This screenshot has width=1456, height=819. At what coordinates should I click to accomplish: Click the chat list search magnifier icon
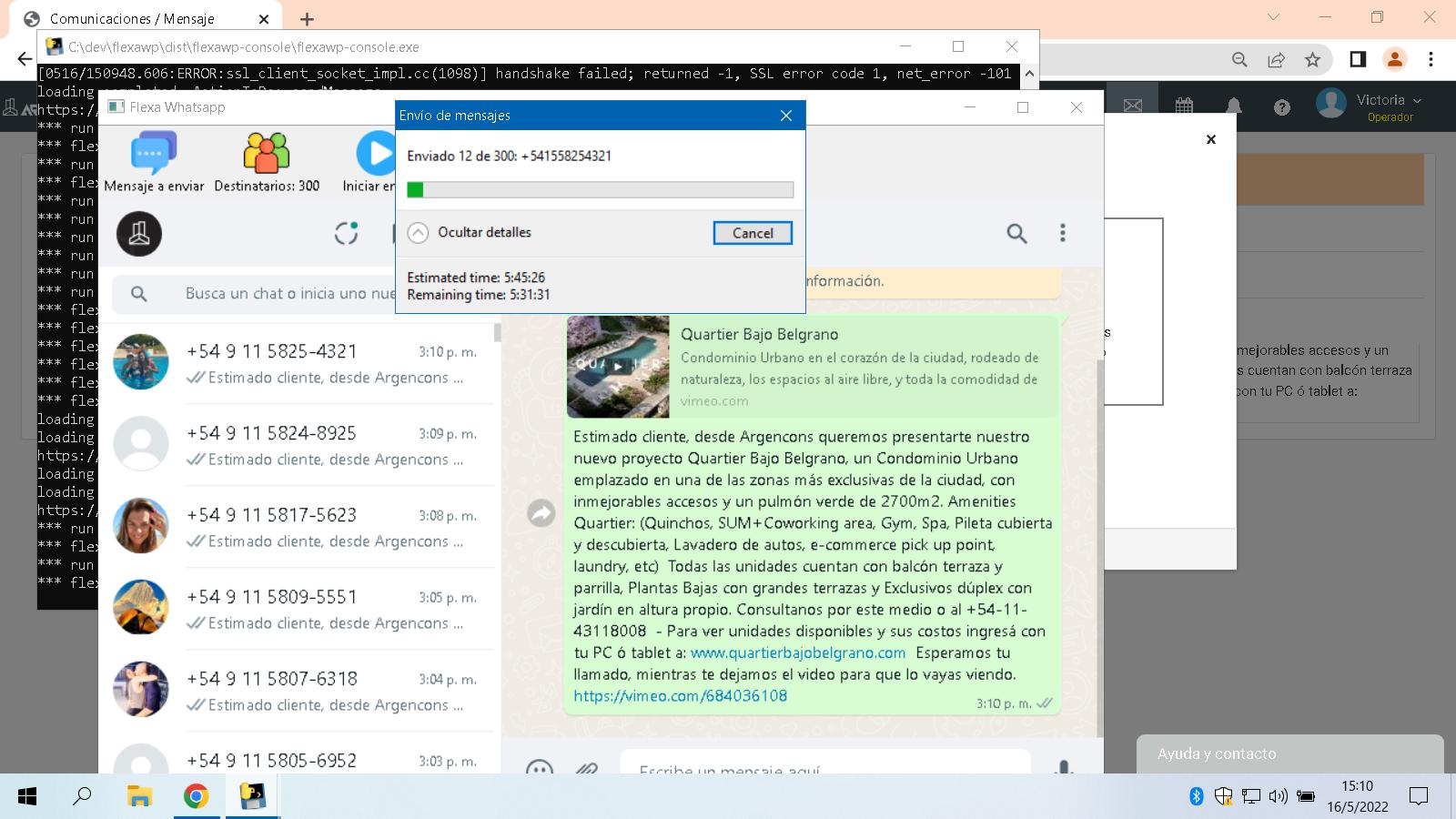pyautogui.click(x=138, y=294)
